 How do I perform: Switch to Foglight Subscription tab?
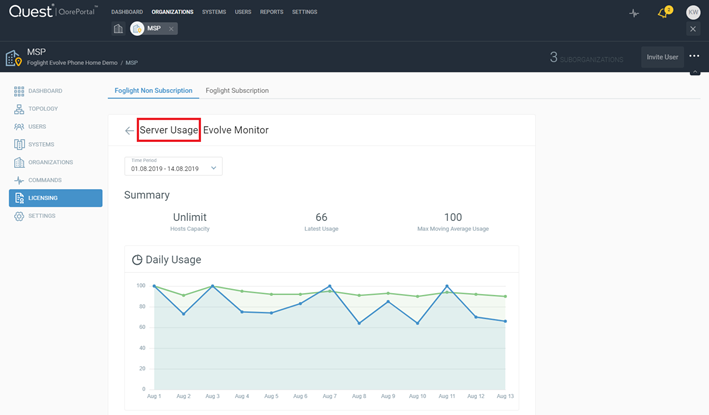237,91
